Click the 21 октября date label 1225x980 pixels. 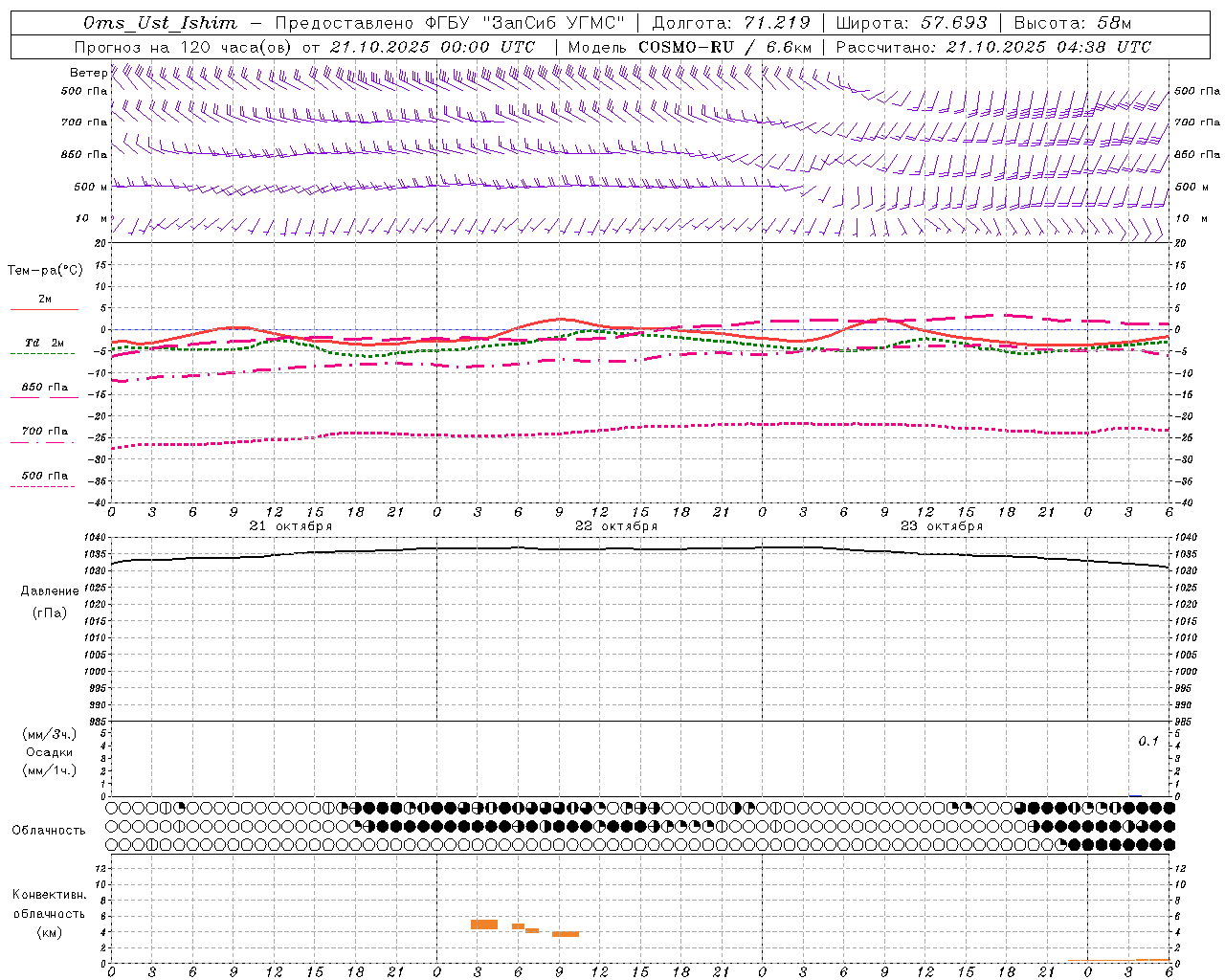pyautogui.click(x=291, y=526)
